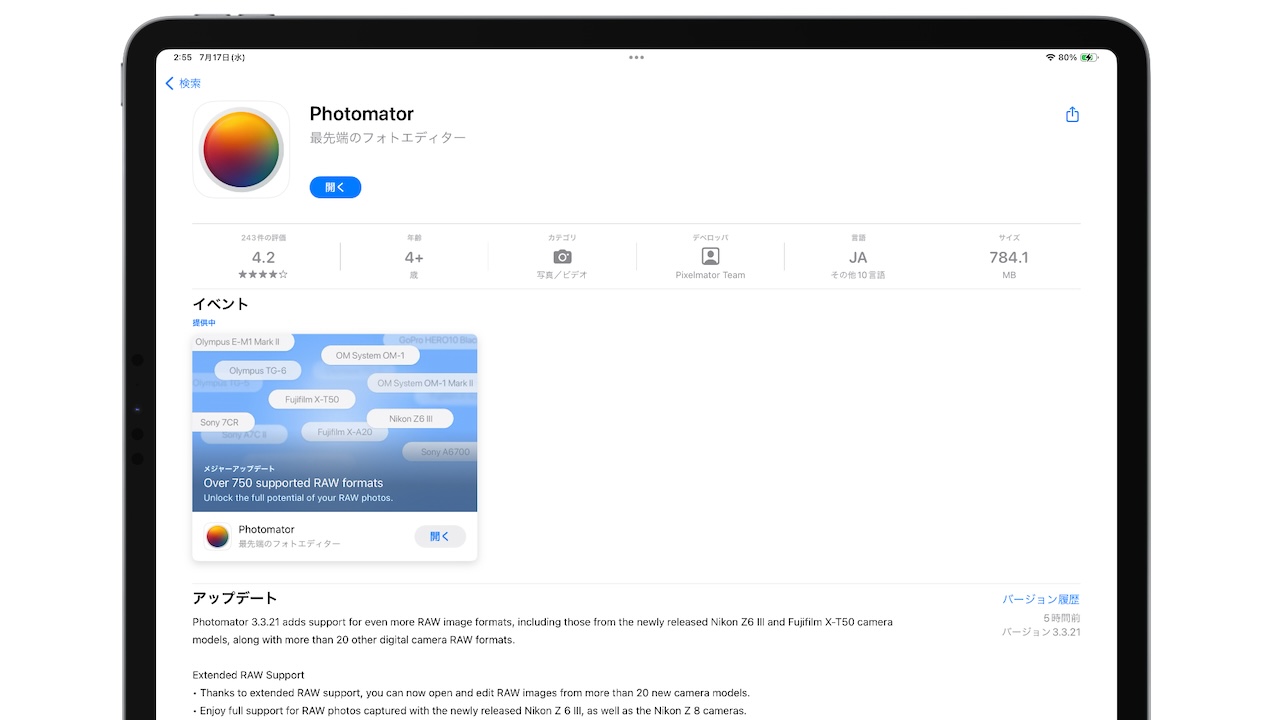Tap the JA language indicator
Screen dimensions: 1280x720
click(x=858, y=257)
